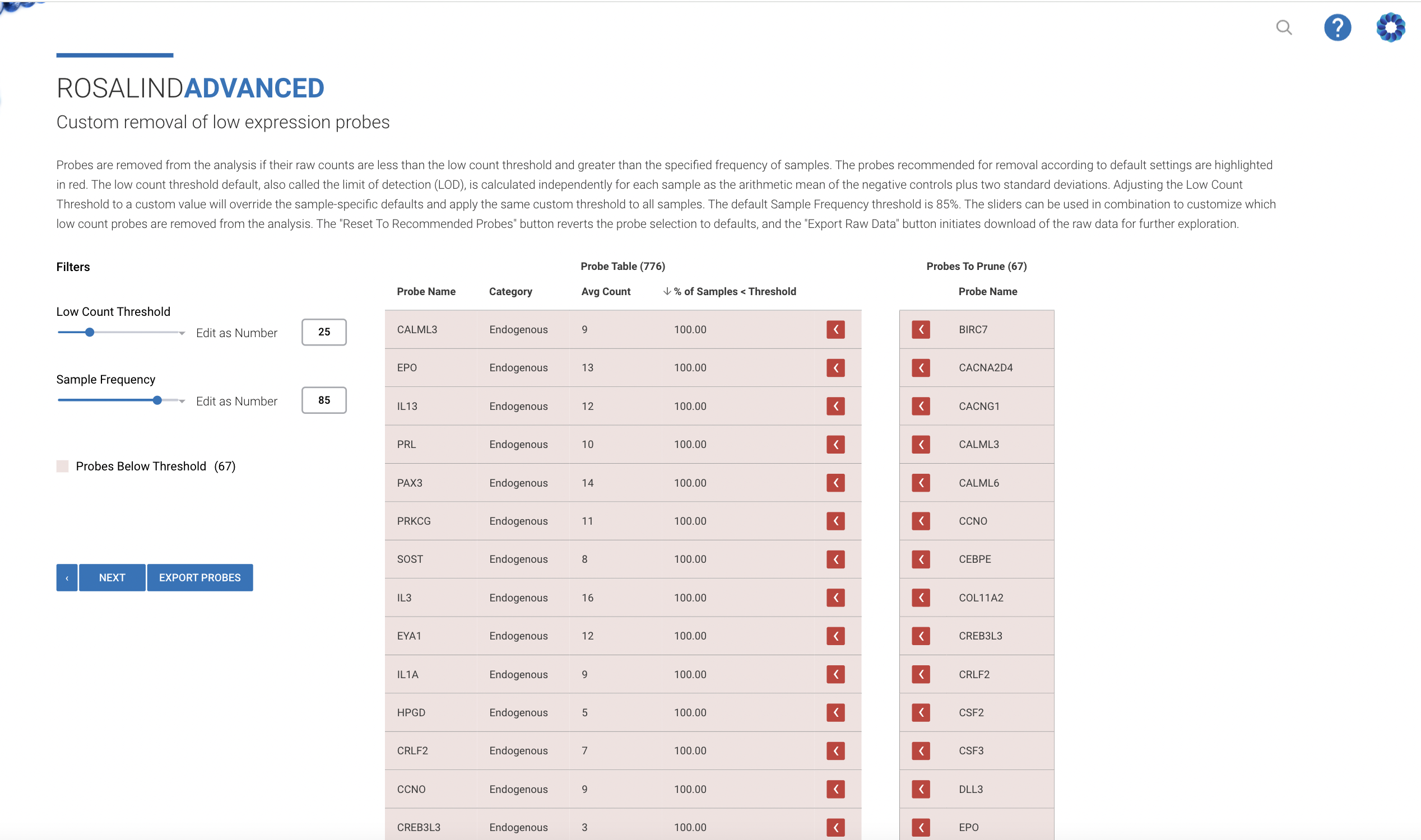The height and width of the screenshot is (840, 1421).
Task: Go back with the left chevron button
Action: point(67,577)
